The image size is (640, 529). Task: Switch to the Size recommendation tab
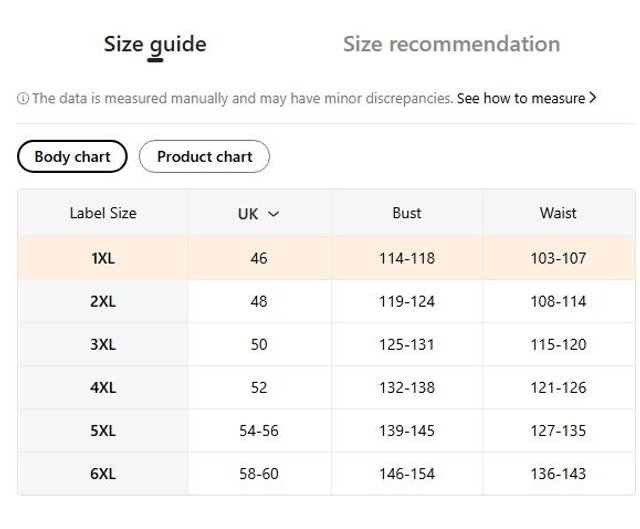(x=451, y=44)
